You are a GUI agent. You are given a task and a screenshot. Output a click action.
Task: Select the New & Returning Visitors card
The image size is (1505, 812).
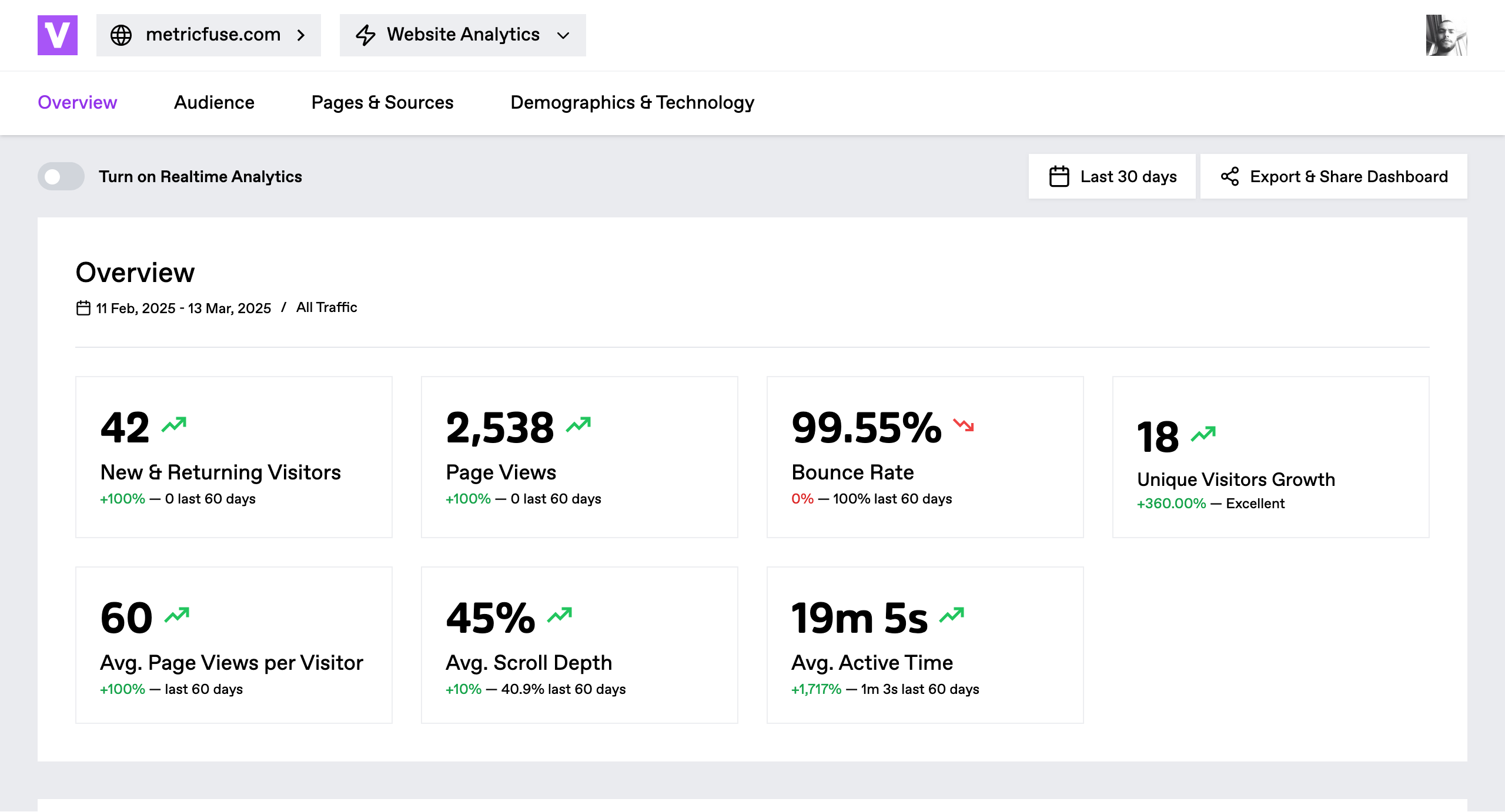[x=233, y=457]
